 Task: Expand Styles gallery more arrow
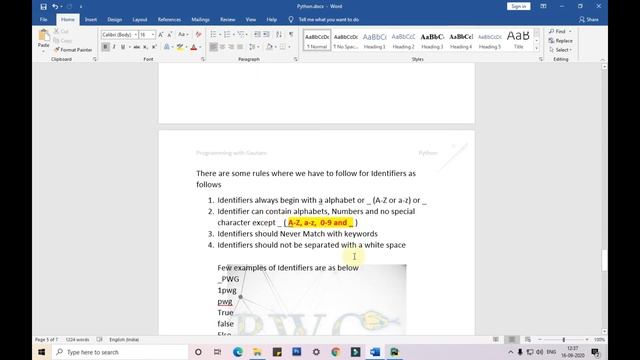pyautogui.click(x=537, y=48)
